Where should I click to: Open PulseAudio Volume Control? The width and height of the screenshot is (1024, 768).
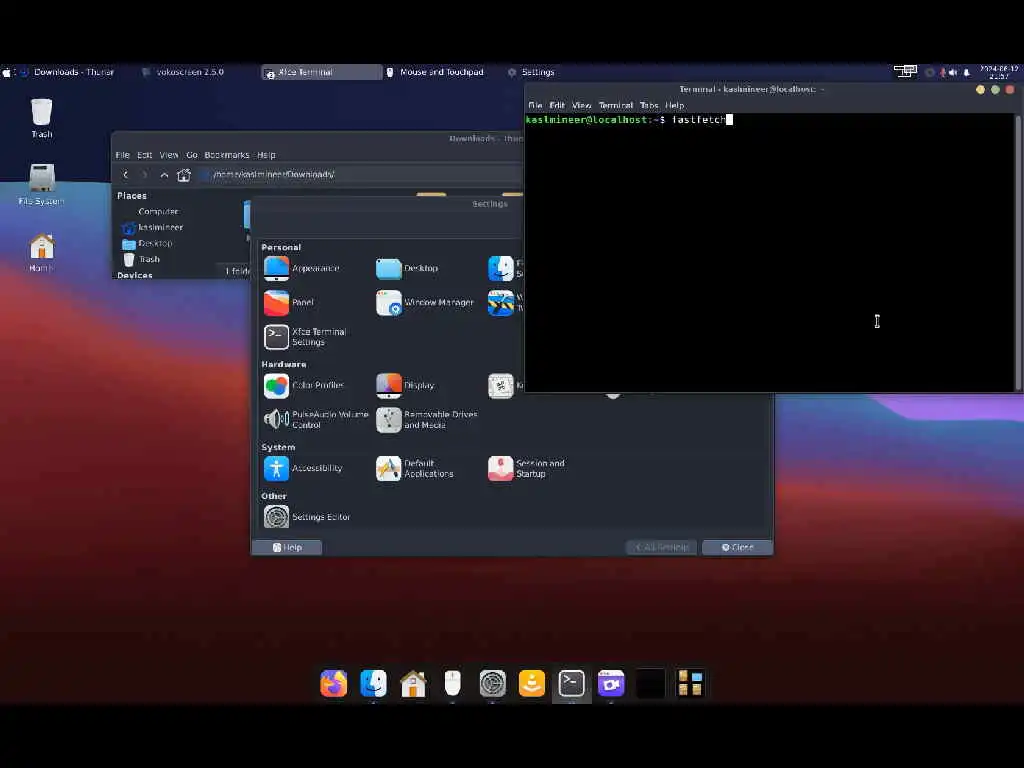click(316, 419)
